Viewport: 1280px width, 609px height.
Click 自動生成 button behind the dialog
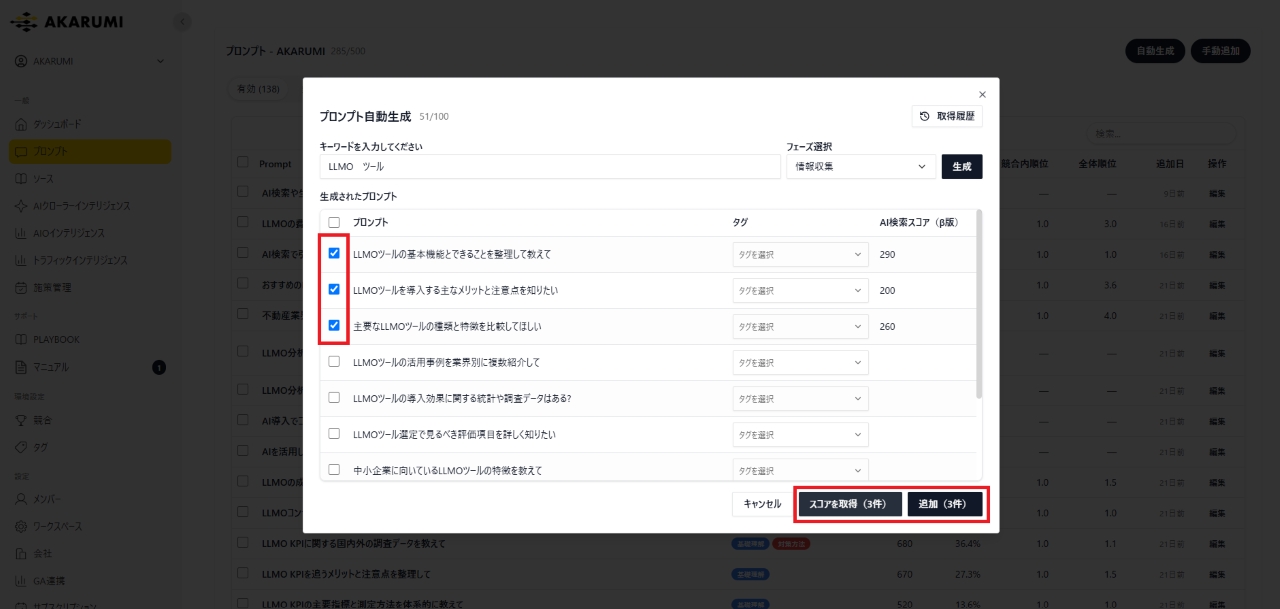coord(1155,51)
